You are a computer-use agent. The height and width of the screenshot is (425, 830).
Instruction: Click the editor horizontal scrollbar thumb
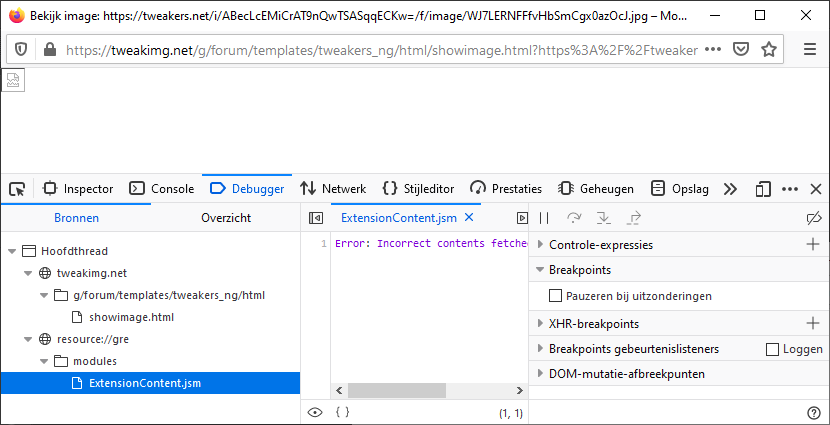point(396,391)
